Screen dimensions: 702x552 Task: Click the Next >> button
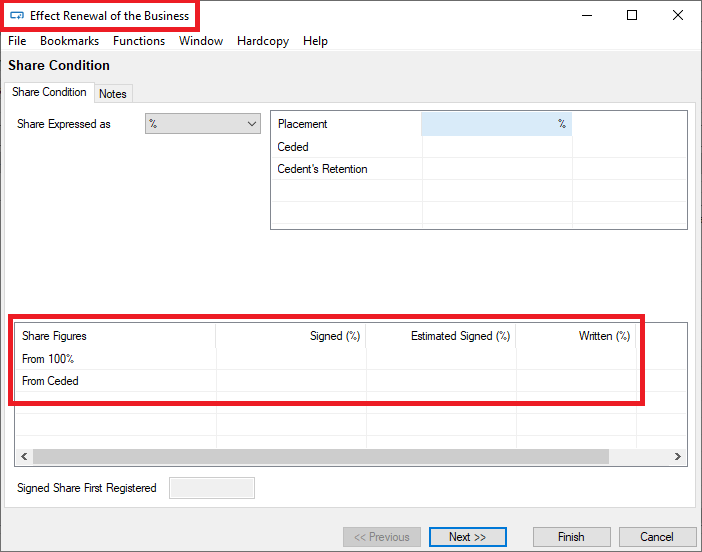pos(467,537)
